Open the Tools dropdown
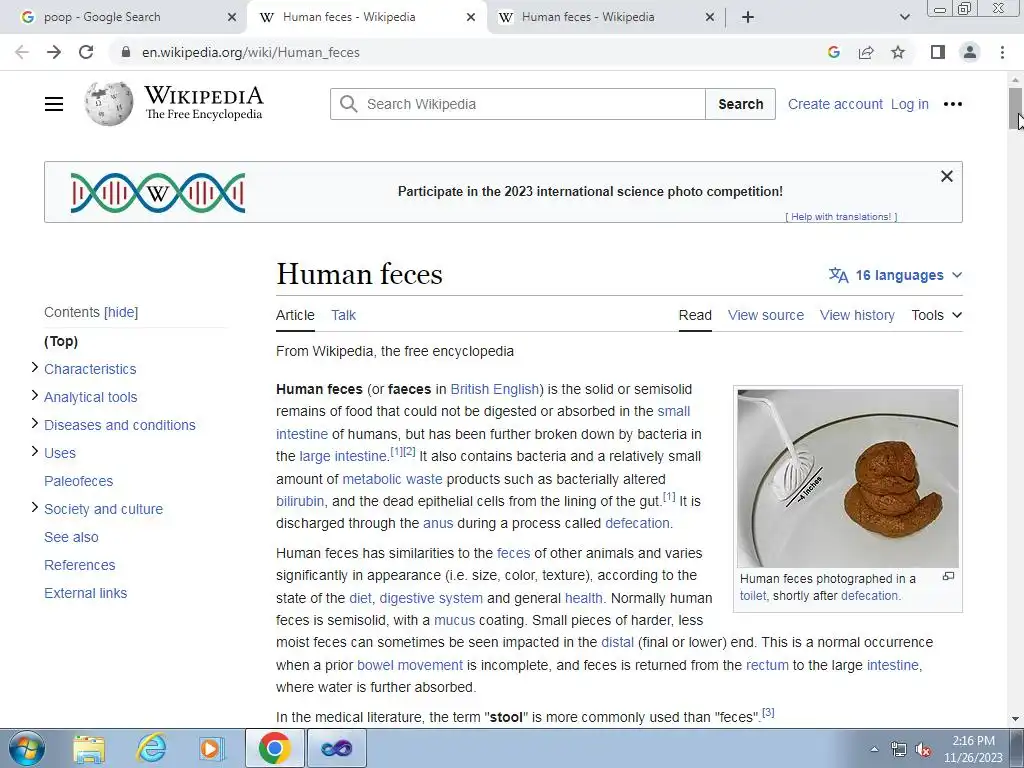Viewport: 1024px width, 768px height. pos(936,315)
